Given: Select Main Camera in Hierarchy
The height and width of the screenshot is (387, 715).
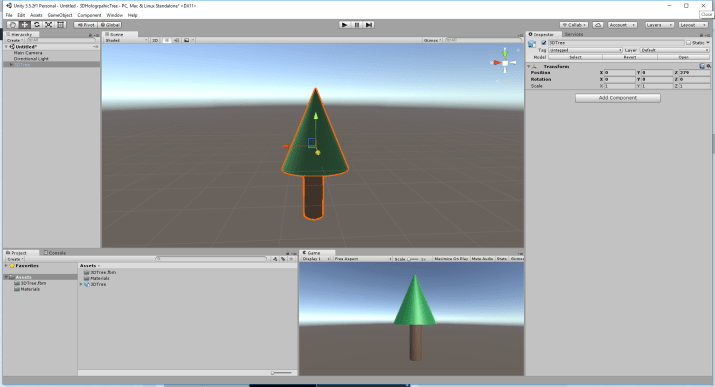Looking at the screenshot, I should (x=28, y=53).
